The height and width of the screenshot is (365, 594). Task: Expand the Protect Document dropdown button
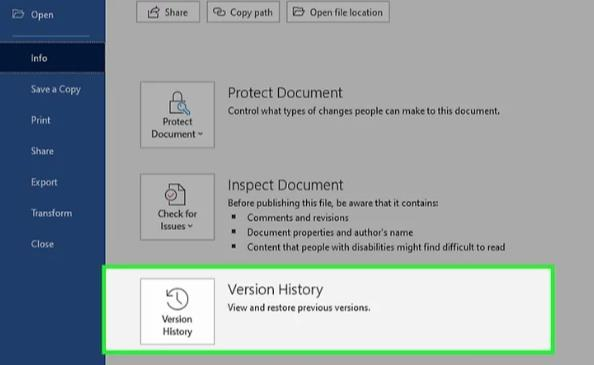(177, 114)
